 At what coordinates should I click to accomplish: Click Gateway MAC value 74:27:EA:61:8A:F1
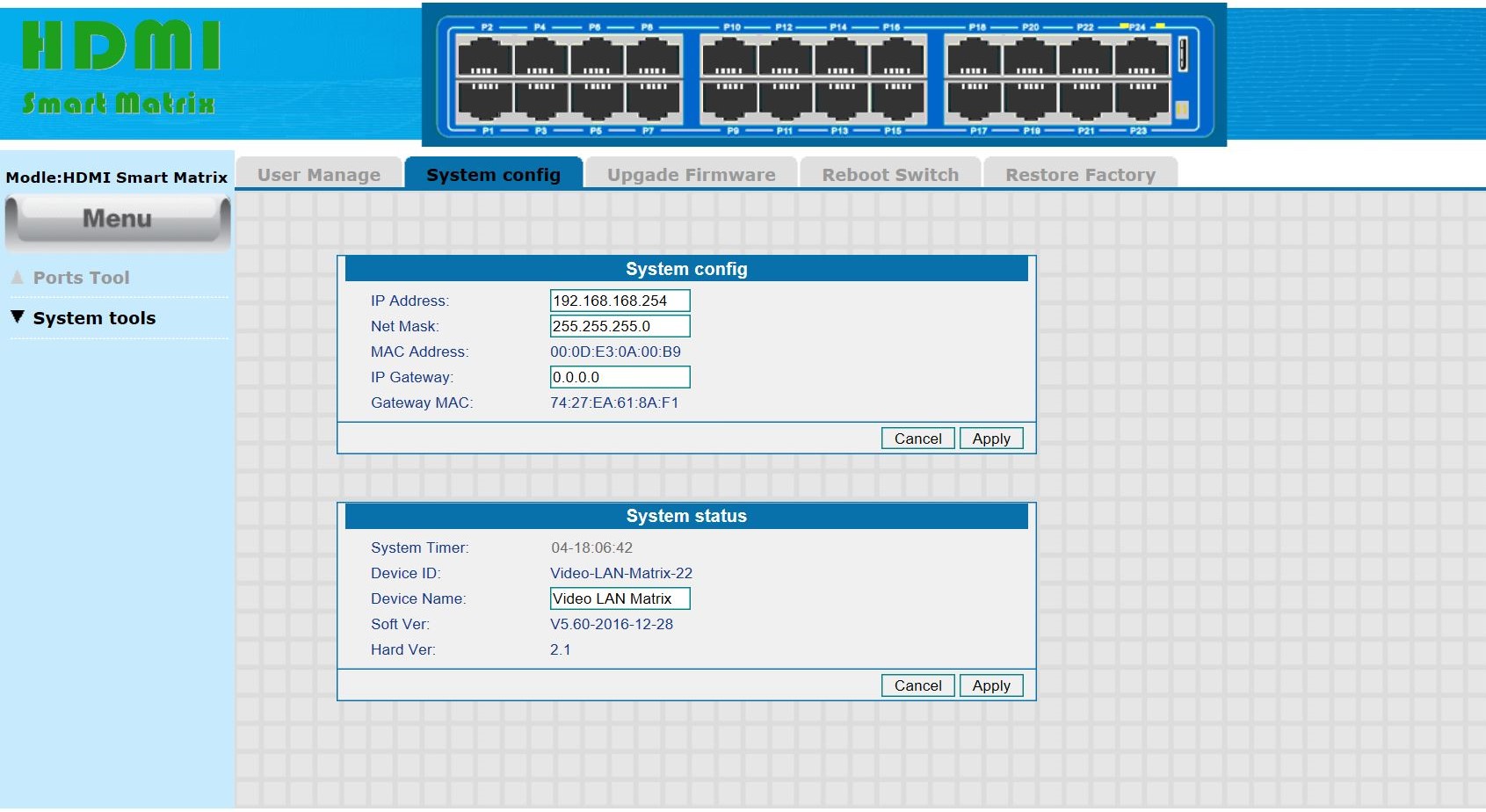pyautogui.click(x=614, y=402)
